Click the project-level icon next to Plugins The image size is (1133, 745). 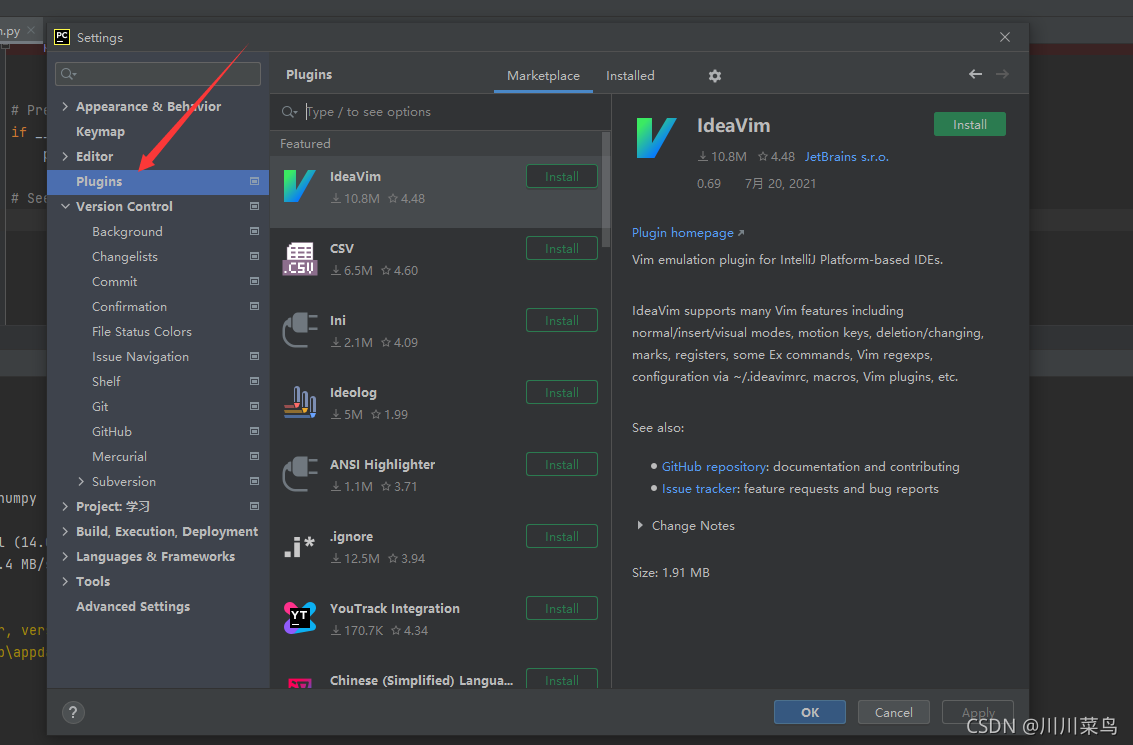click(254, 181)
